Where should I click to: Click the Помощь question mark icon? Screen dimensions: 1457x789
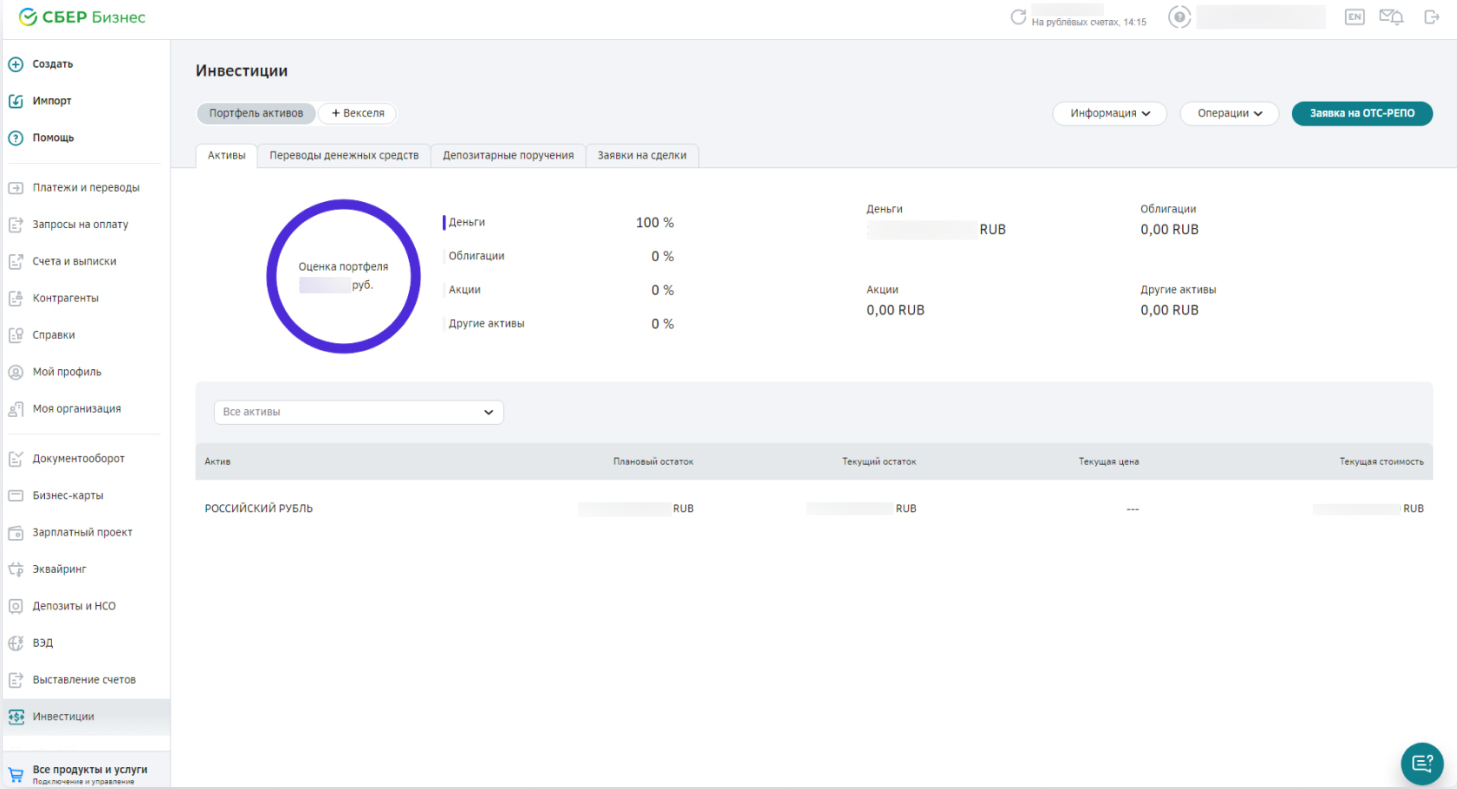click(x=16, y=138)
